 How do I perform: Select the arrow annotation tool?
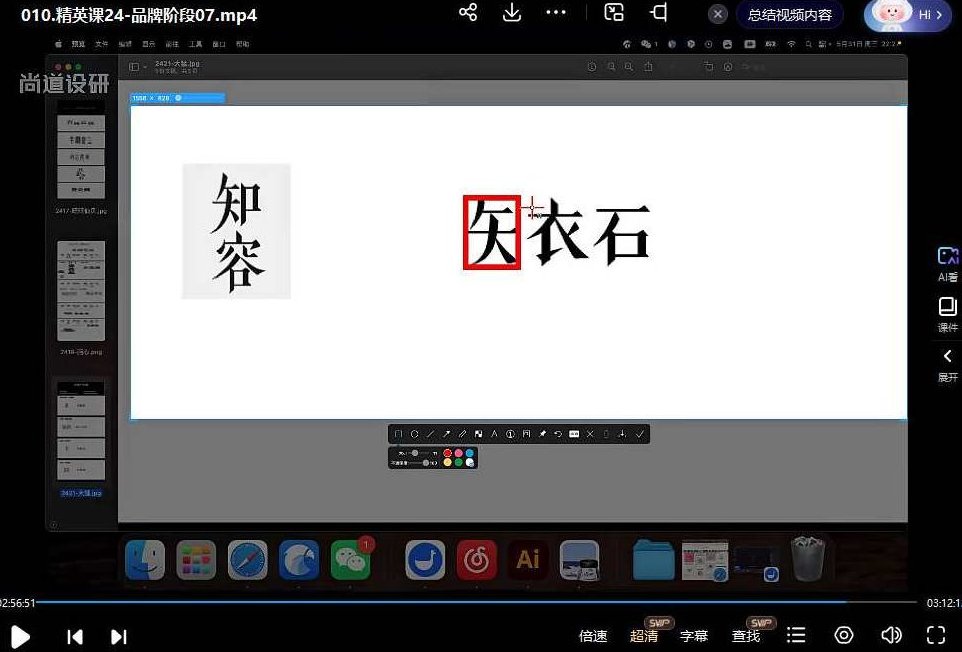(446, 433)
